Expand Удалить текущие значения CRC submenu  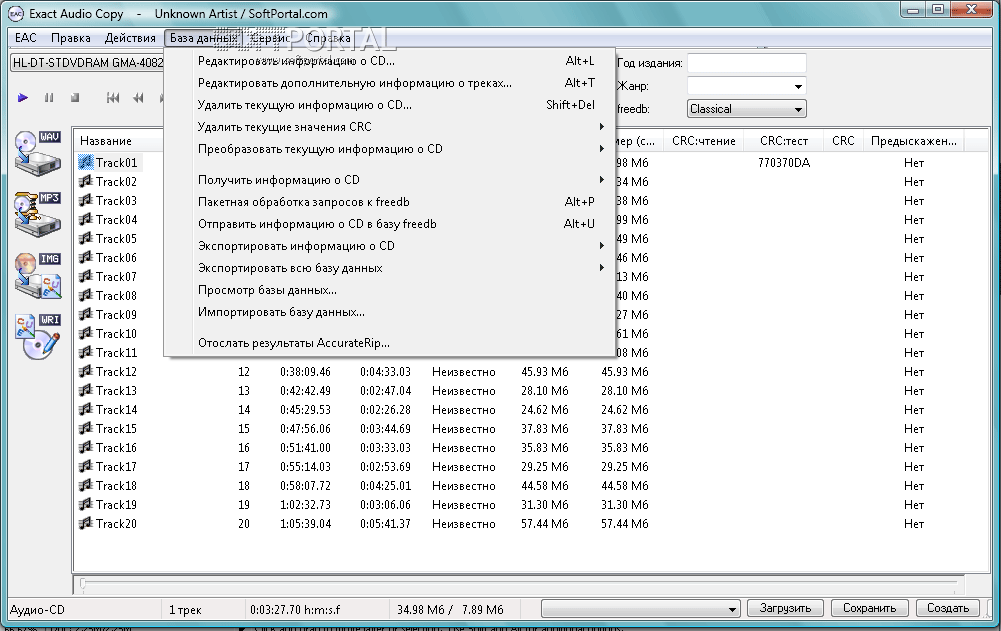[x=389, y=127]
